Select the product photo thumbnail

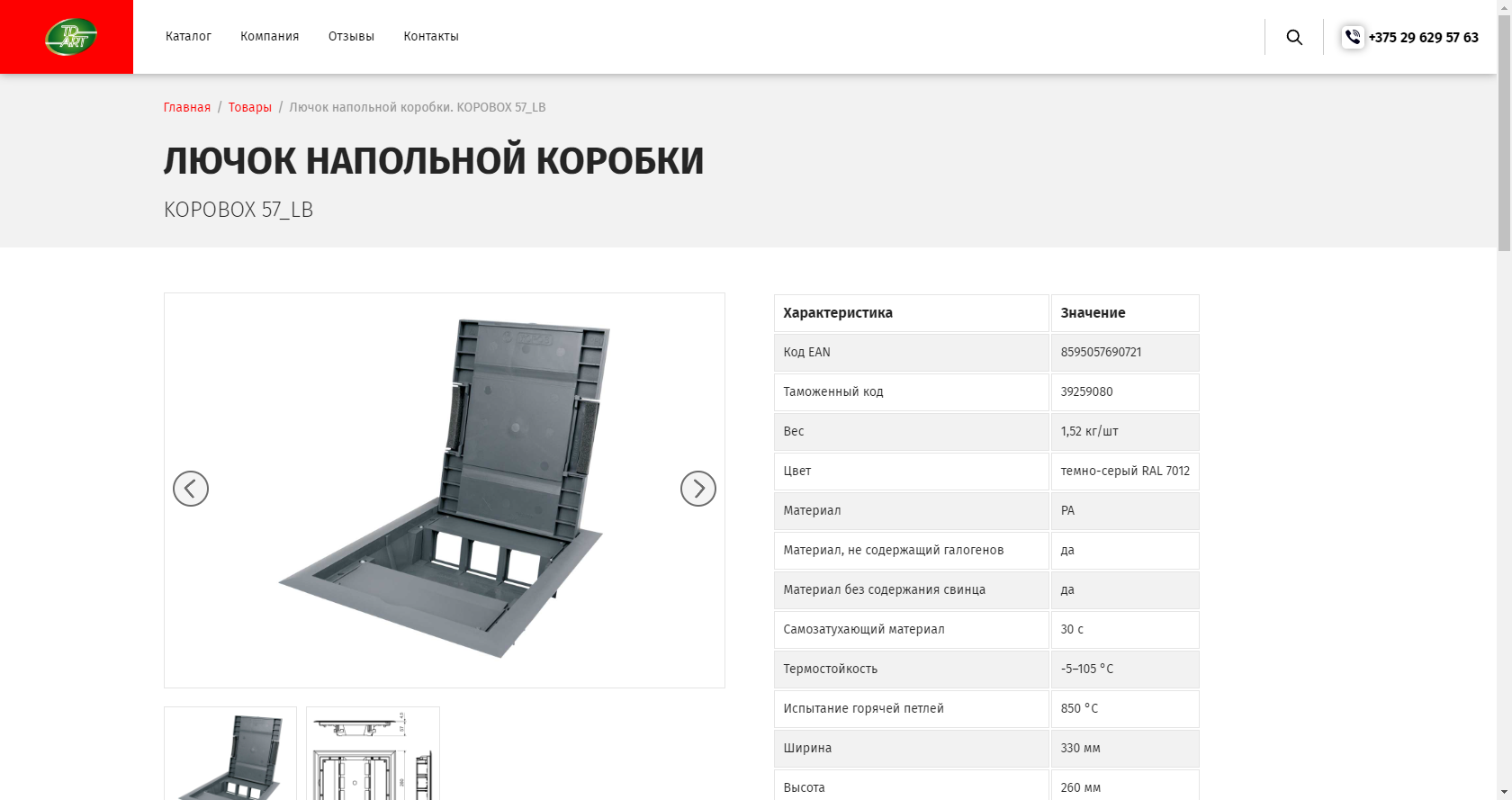pos(230,754)
